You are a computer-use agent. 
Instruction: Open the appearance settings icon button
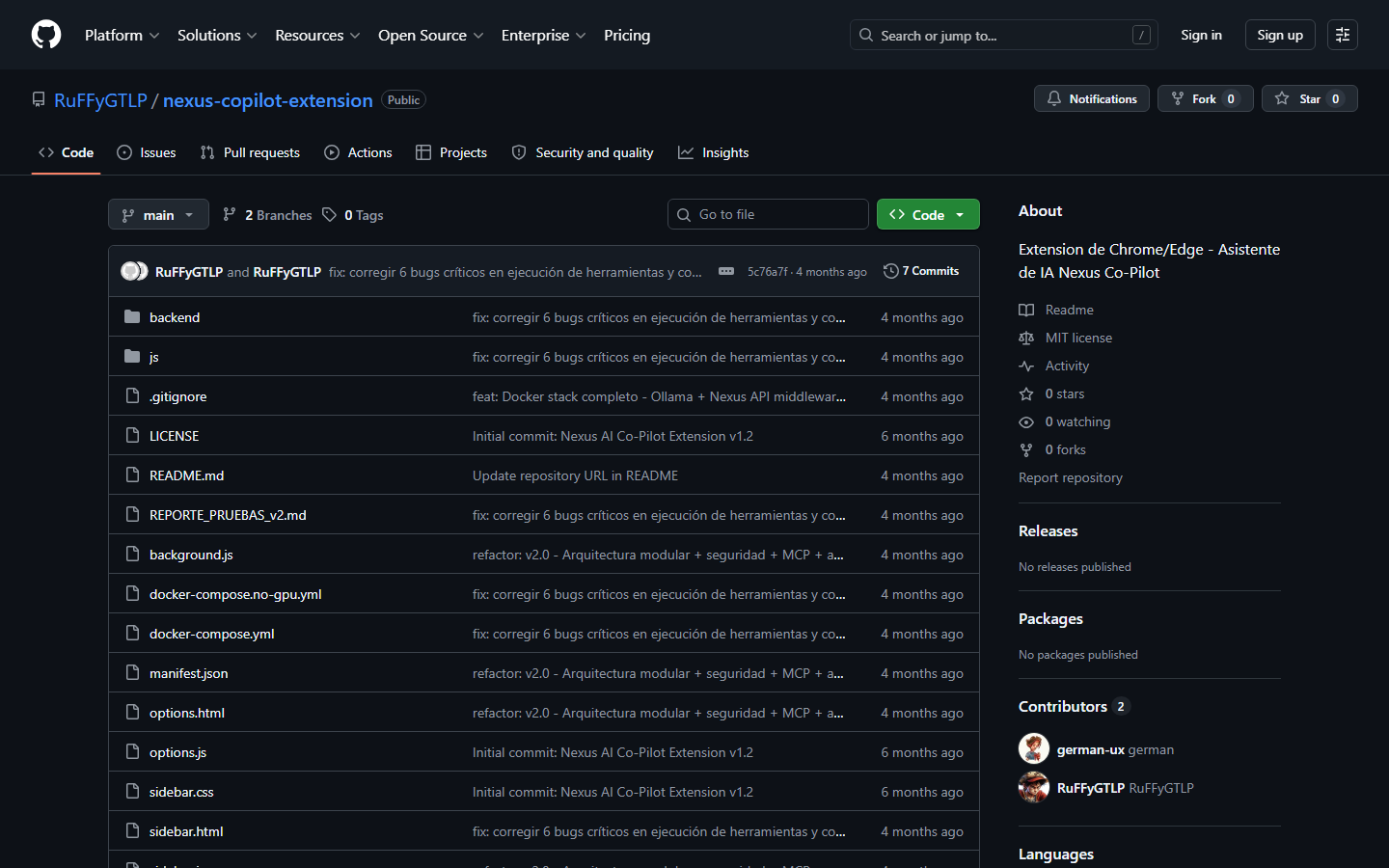tap(1343, 35)
